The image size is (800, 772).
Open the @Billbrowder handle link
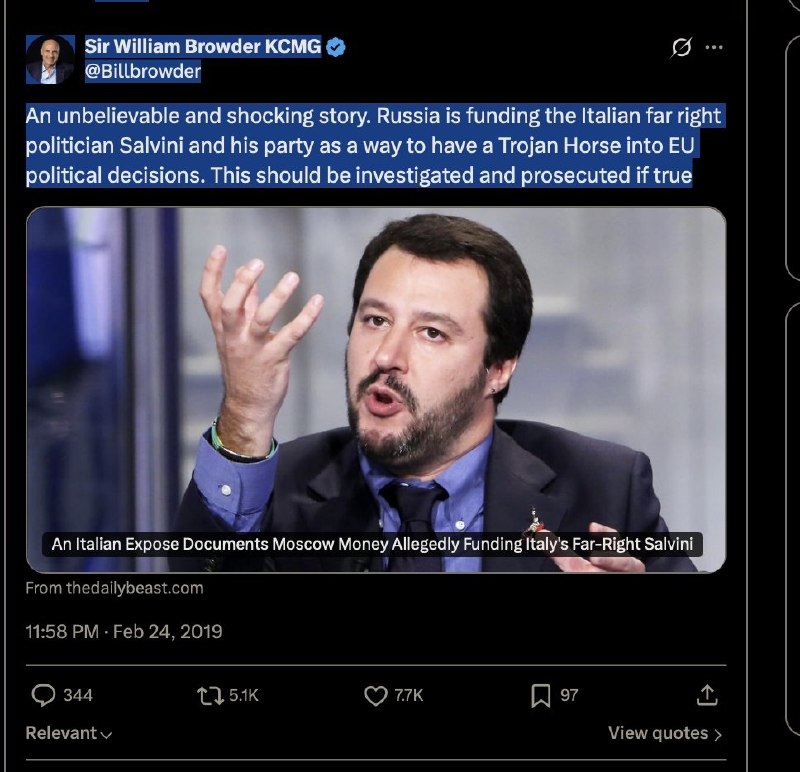[x=143, y=71]
